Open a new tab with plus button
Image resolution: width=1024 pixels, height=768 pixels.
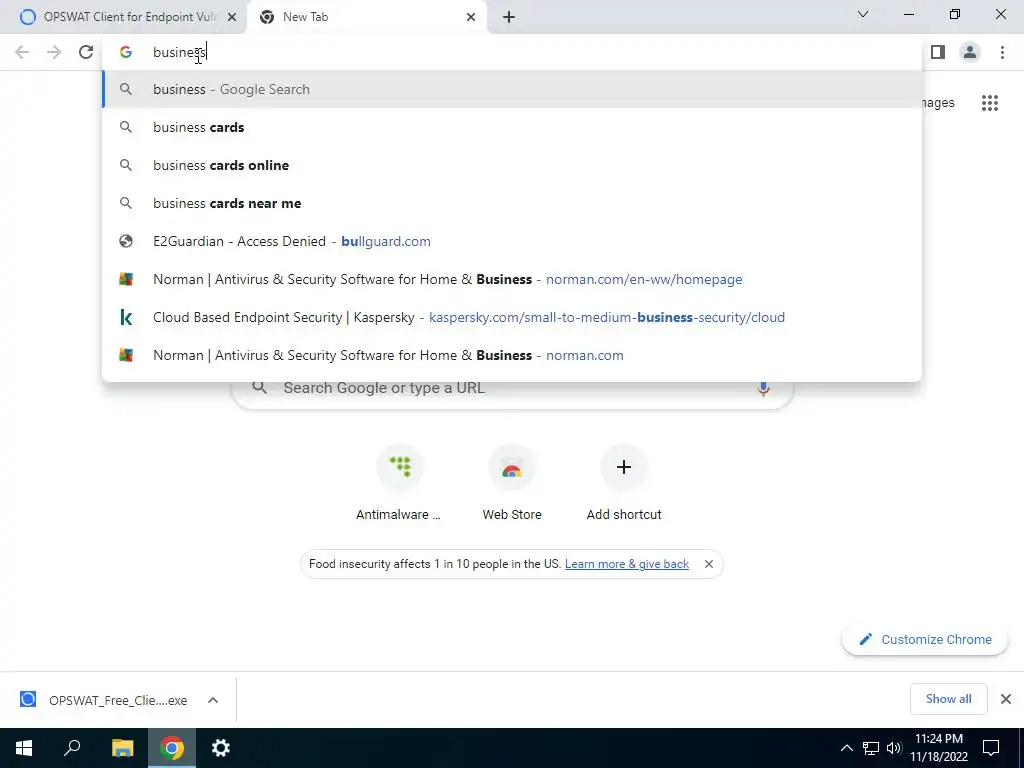point(509,17)
